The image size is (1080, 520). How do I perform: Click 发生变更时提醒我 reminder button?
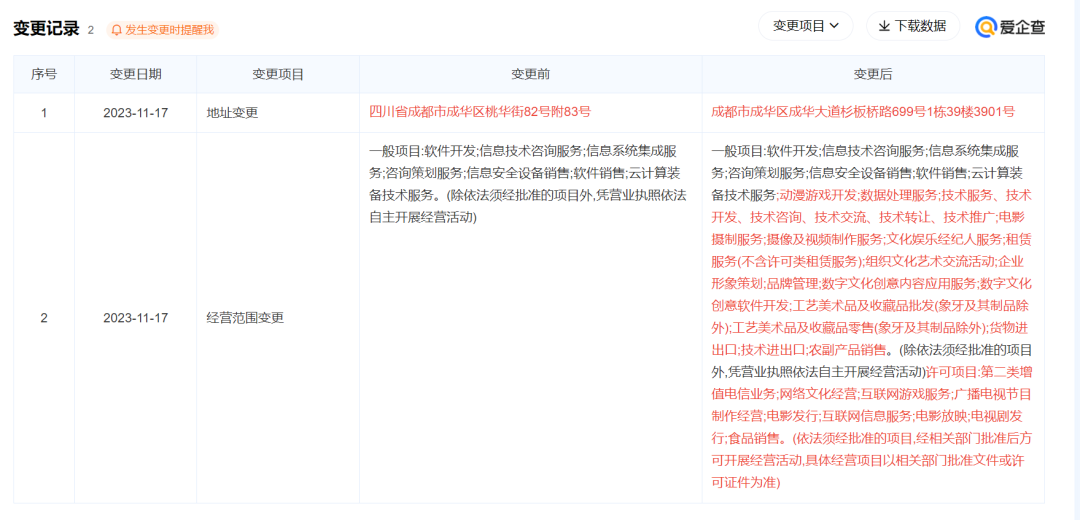pos(163,30)
